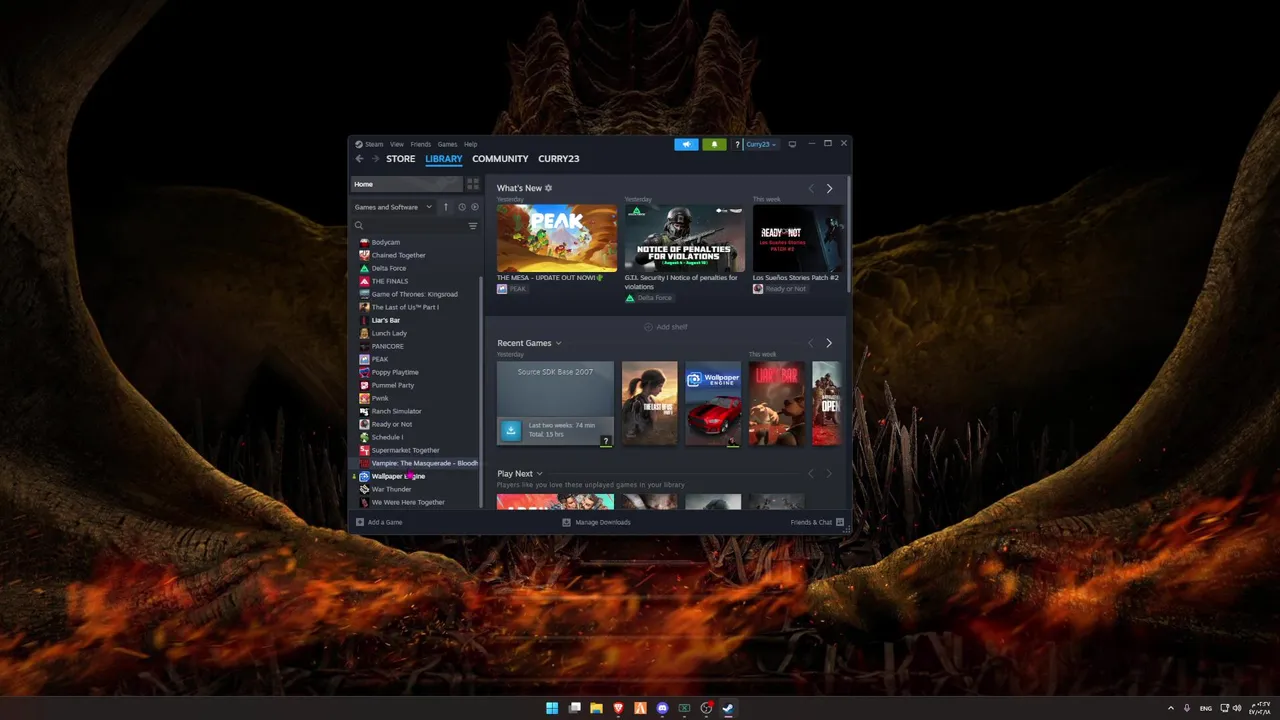Expand the Recent Games shelf dropdown
This screenshot has height=720, width=1280.
(x=558, y=343)
